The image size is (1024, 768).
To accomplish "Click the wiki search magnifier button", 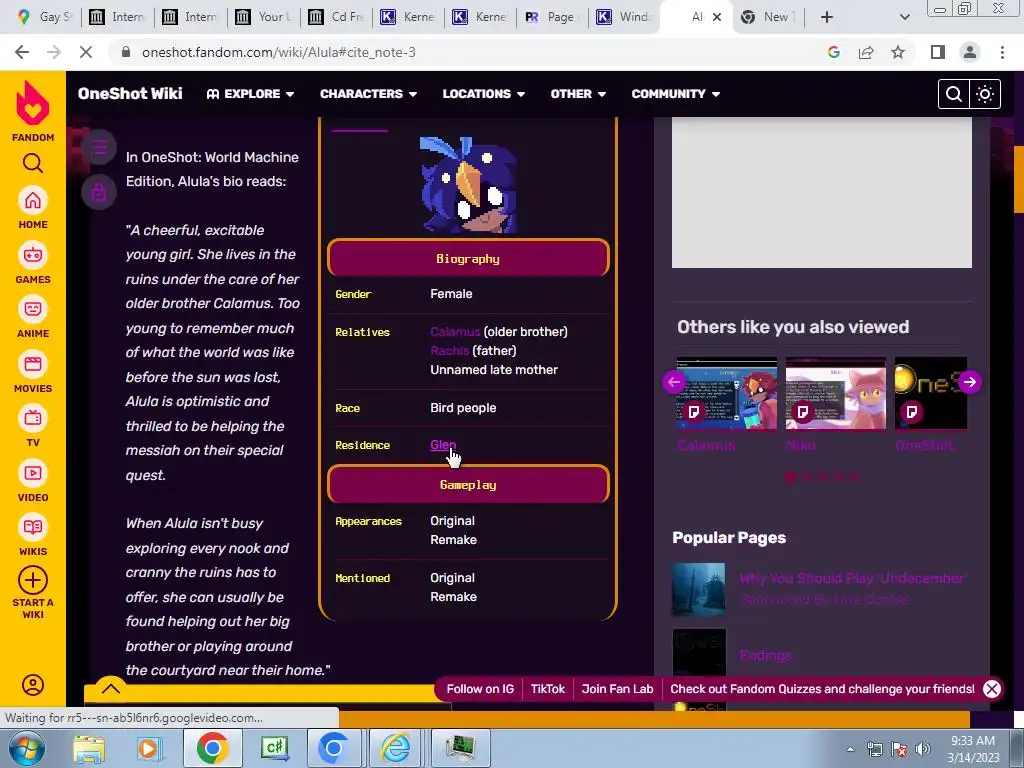I will point(953,94).
